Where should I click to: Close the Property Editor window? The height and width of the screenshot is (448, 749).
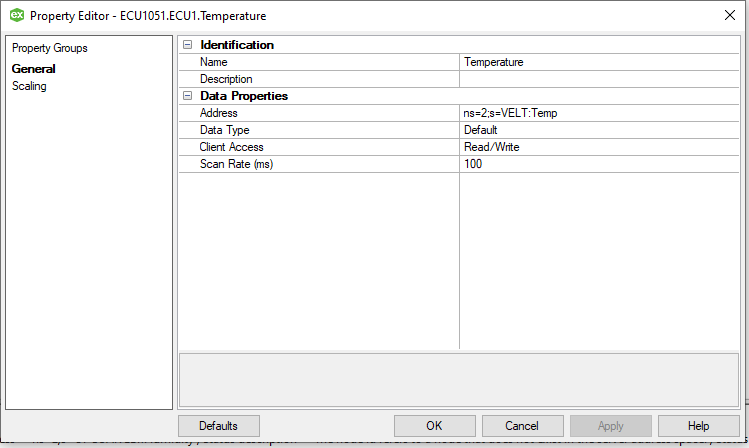pos(729,15)
